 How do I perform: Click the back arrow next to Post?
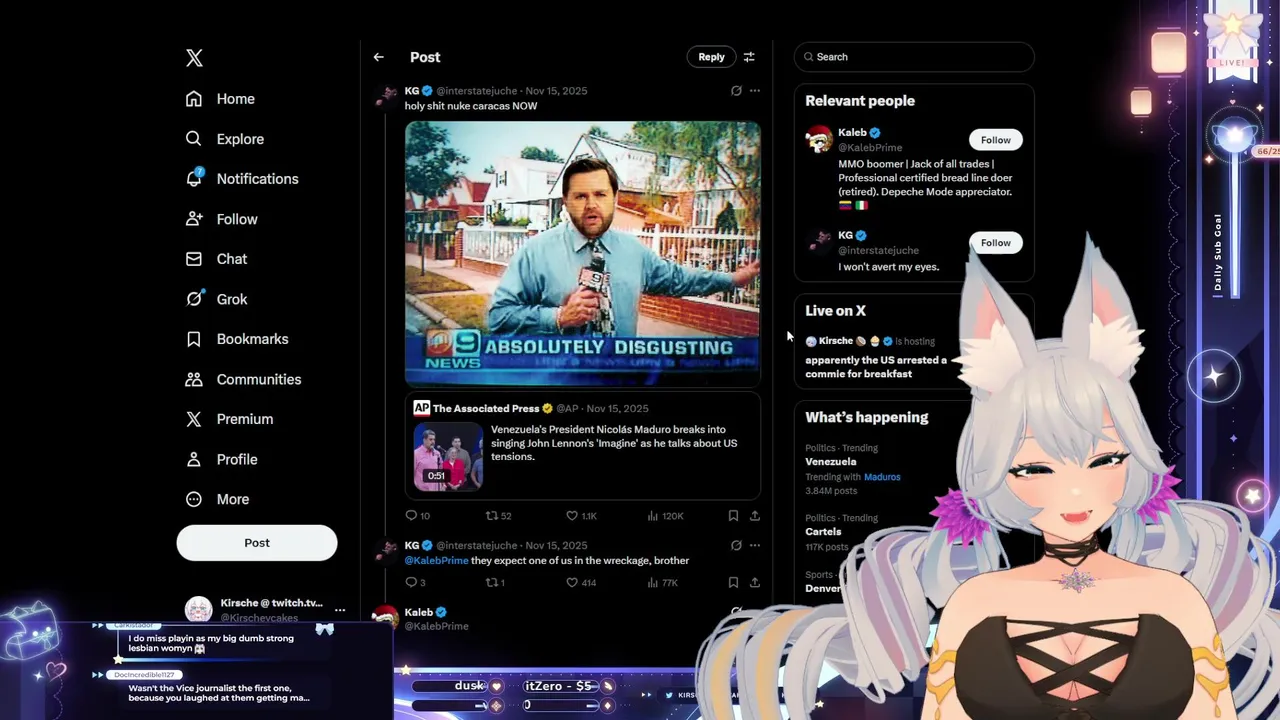pyautogui.click(x=378, y=57)
